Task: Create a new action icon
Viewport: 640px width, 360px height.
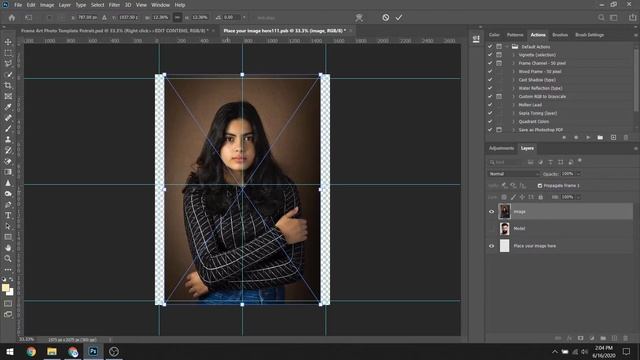Action: 613,138
